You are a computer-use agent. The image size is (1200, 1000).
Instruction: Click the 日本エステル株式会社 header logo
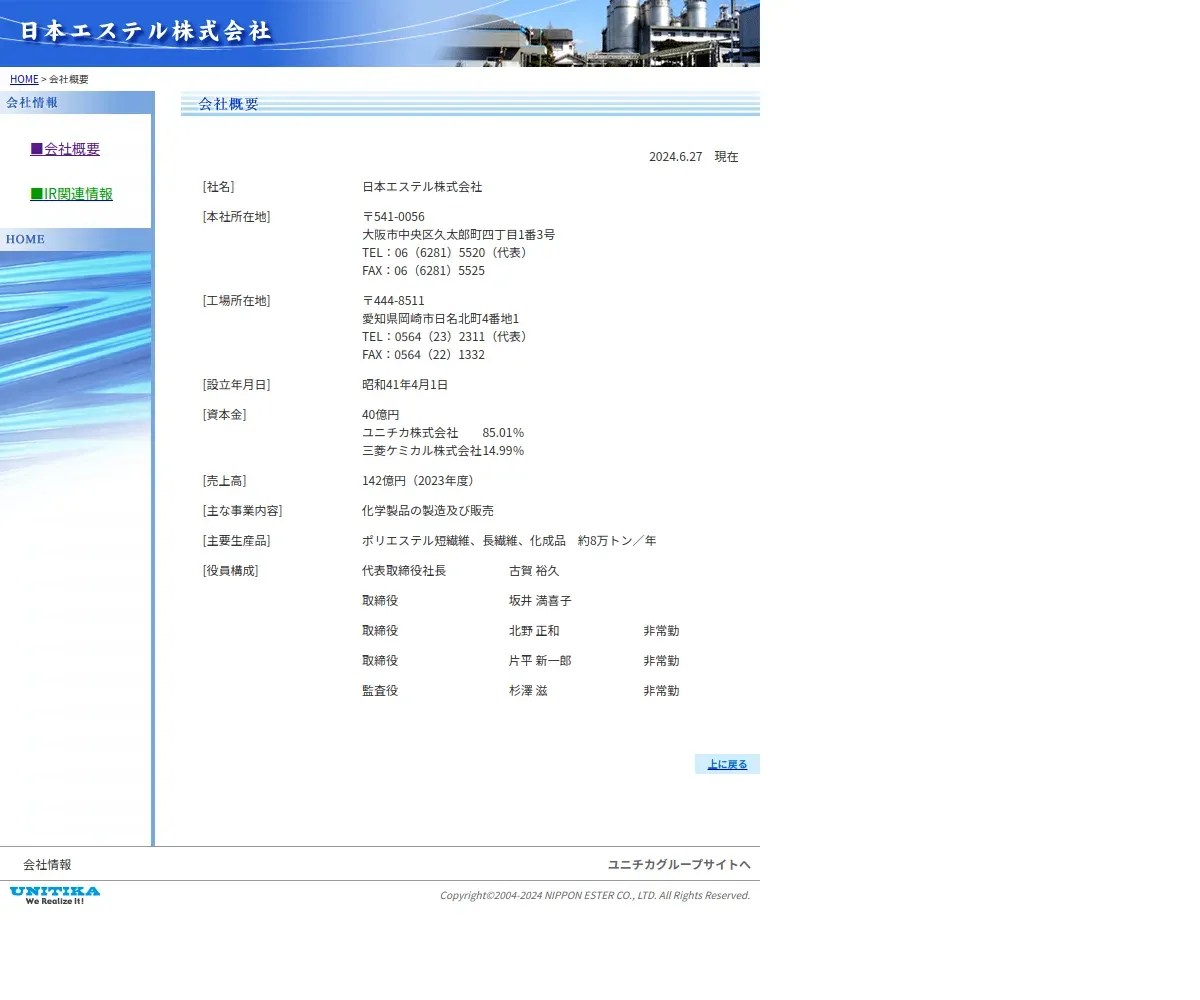point(146,31)
